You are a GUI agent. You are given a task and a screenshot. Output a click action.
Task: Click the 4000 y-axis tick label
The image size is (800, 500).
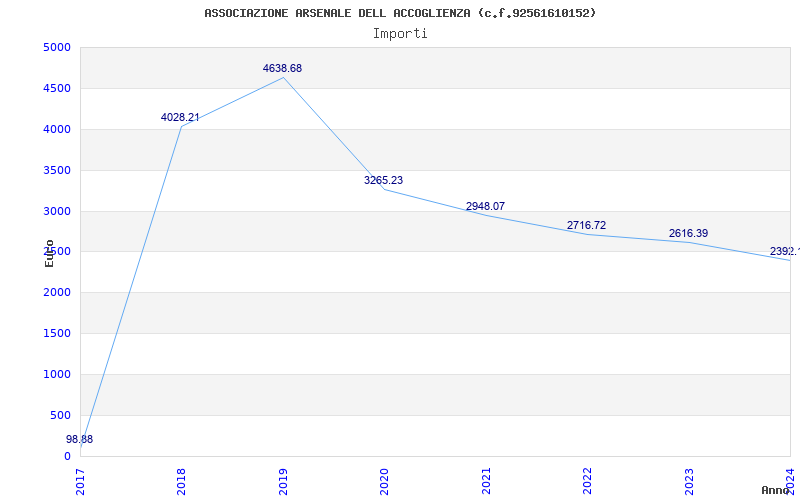pyautogui.click(x=57, y=129)
